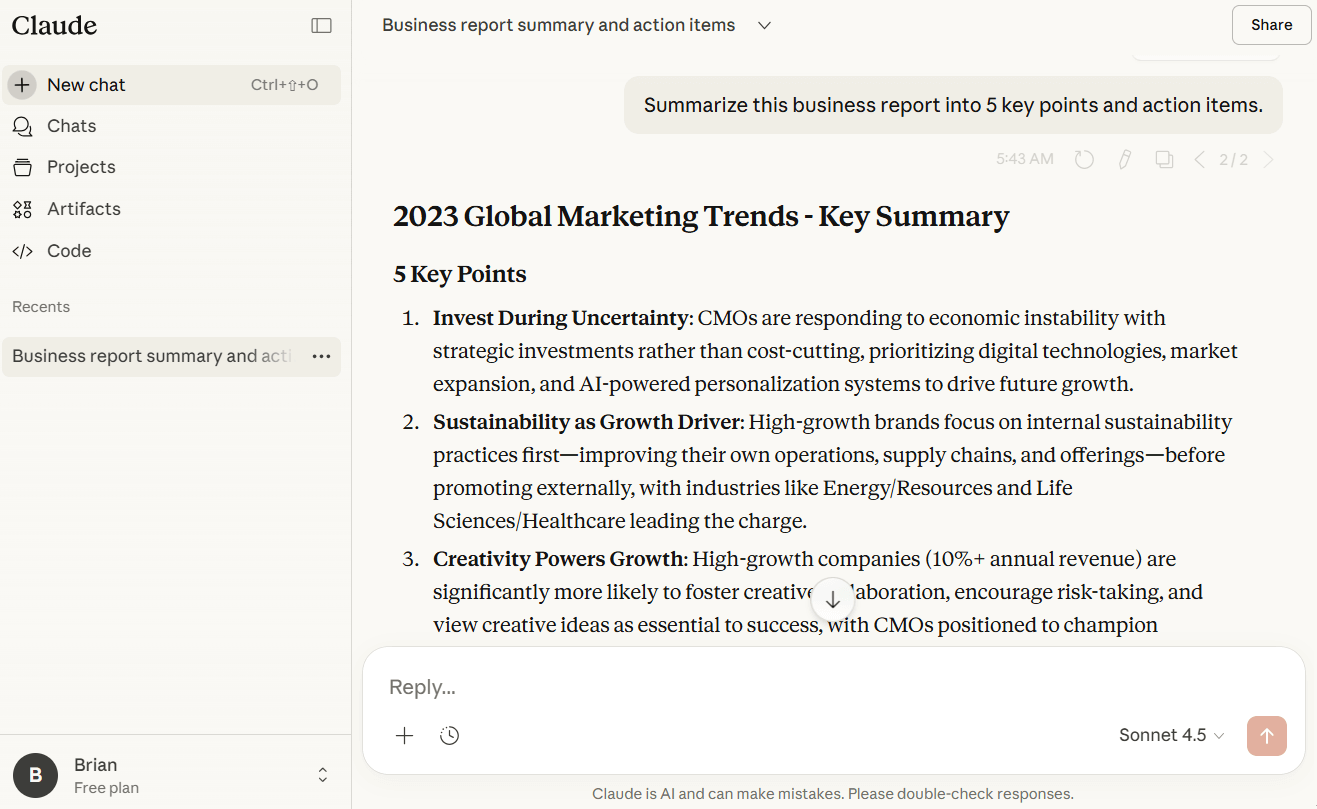The image size is (1317, 809).
Task: Click the edit message pencil icon
Action: [x=1124, y=160]
